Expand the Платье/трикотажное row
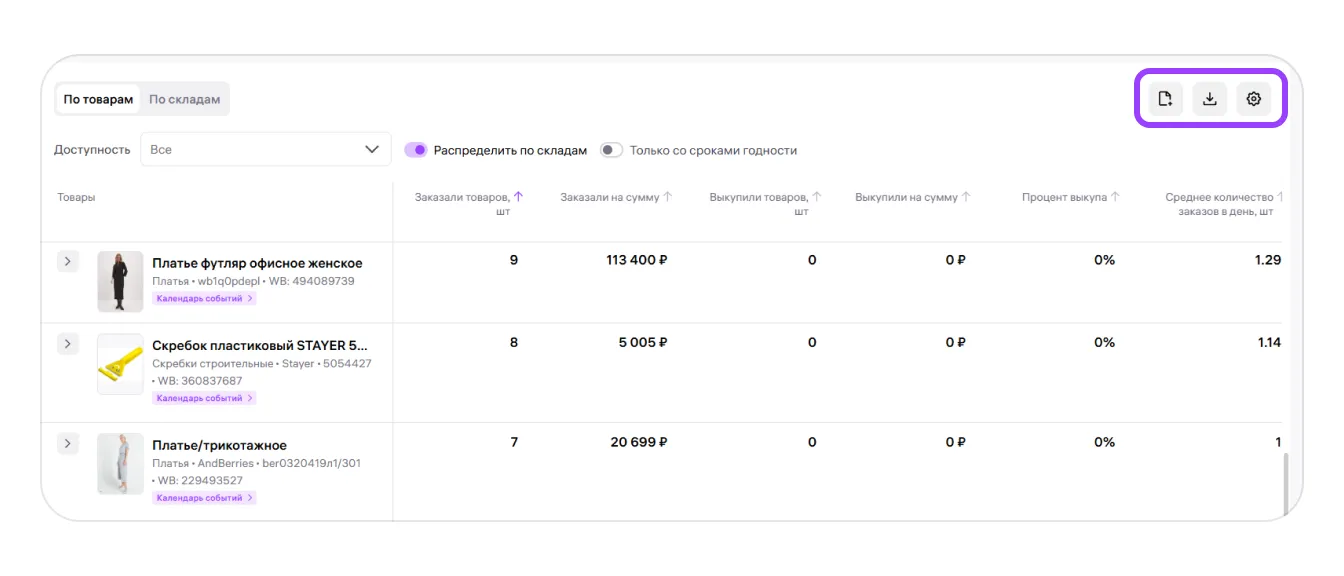This screenshot has height=576, width=1344. [x=67, y=444]
